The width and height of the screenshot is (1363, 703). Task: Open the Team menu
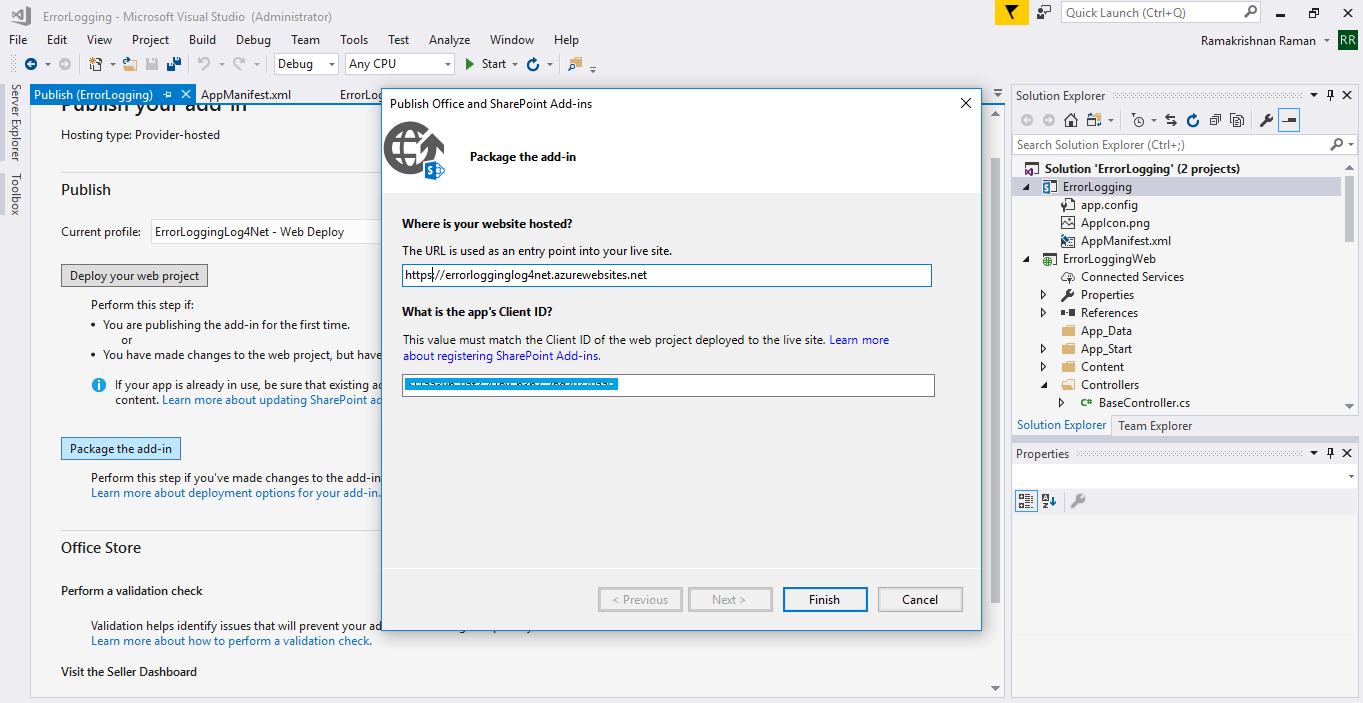305,40
